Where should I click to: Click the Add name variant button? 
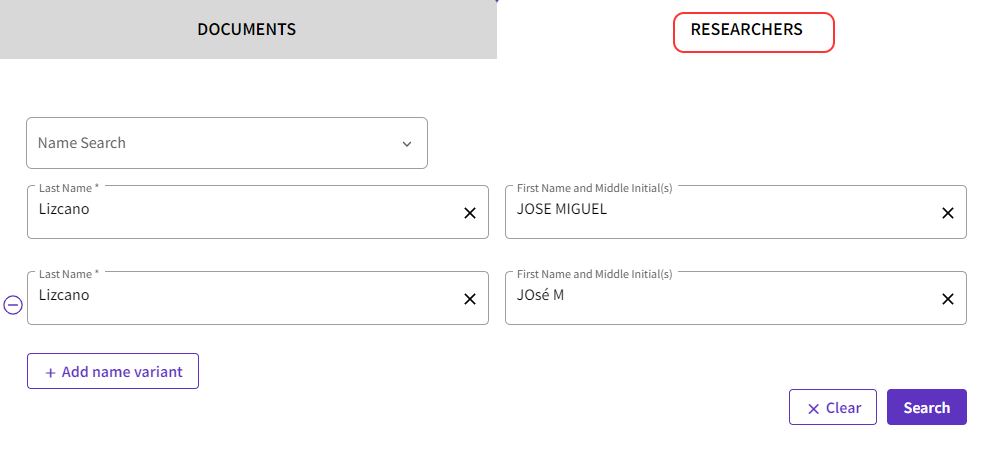tap(113, 371)
